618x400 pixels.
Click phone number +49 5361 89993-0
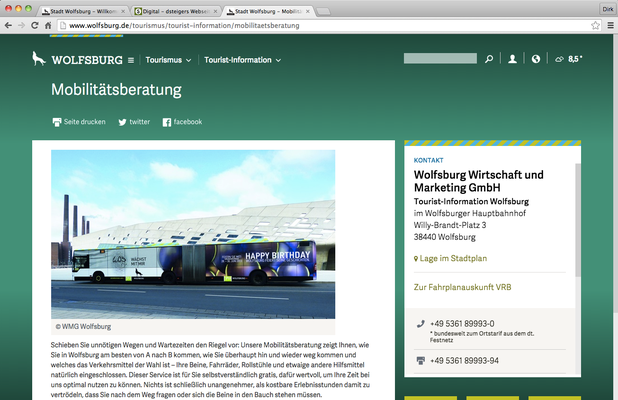(x=462, y=324)
